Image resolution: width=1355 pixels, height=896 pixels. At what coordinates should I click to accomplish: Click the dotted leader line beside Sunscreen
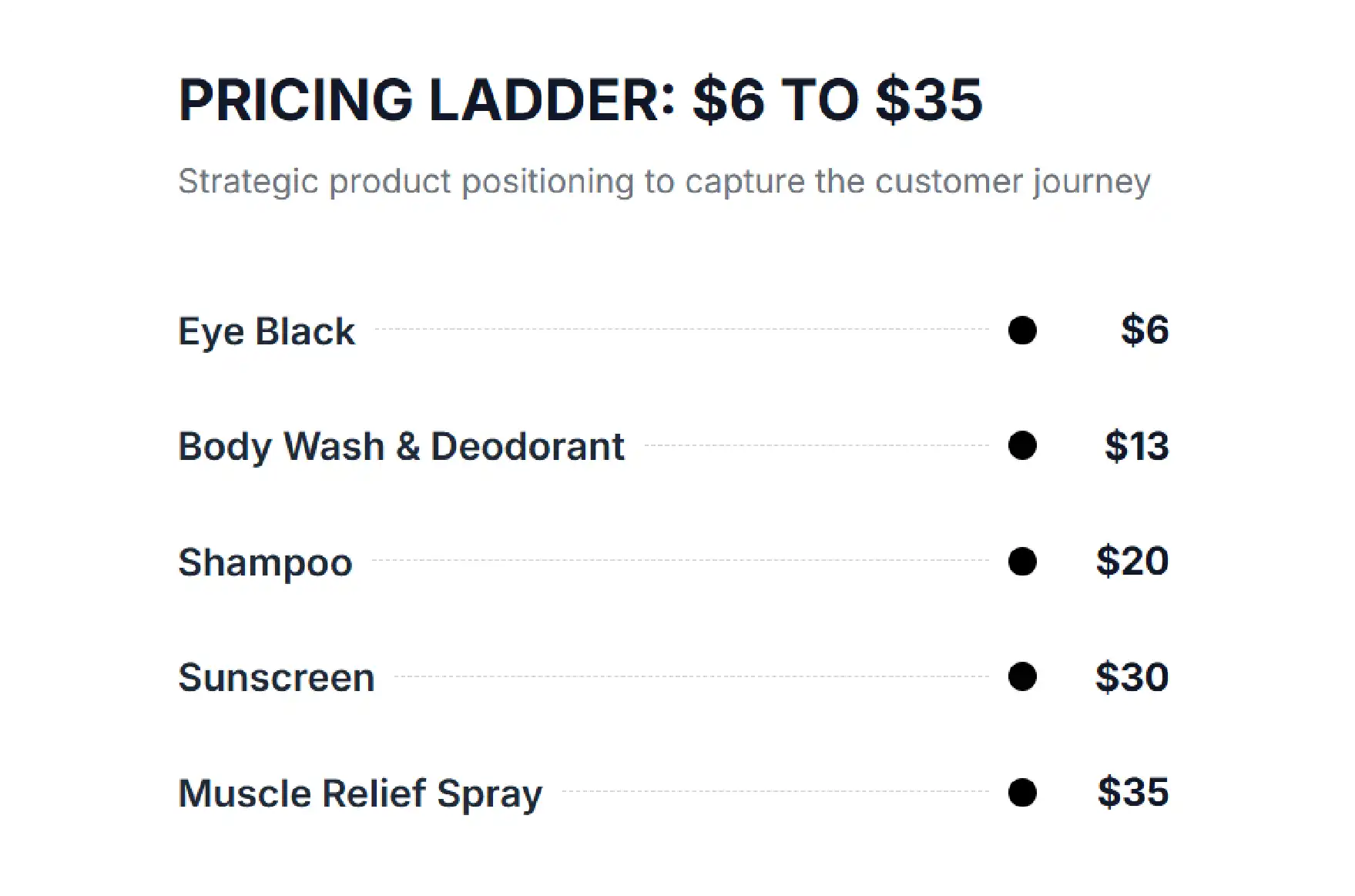(x=692, y=676)
